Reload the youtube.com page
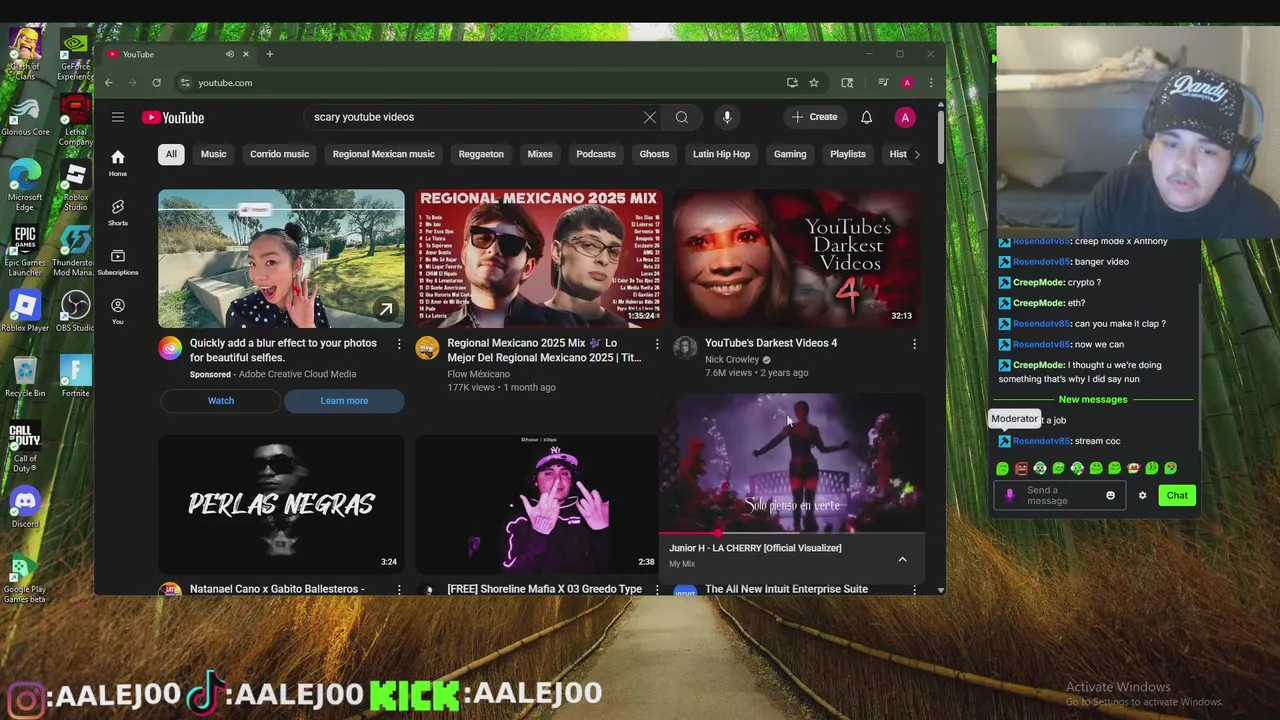 coord(156,83)
